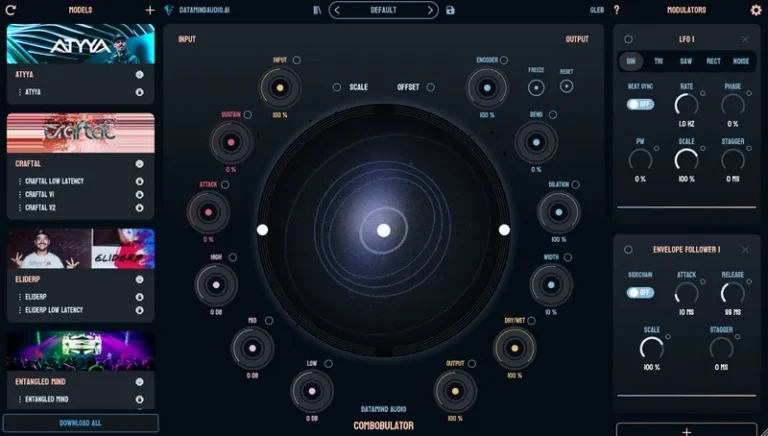Download the Craftal V1 model
Viewport: 768px width, 436px height.
point(139,194)
